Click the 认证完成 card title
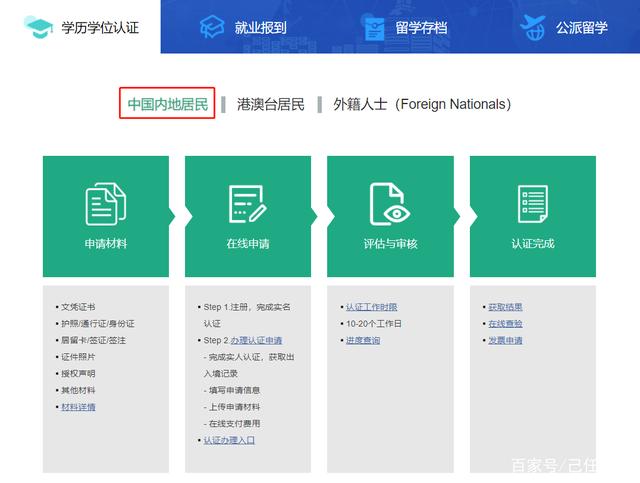The width and height of the screenshot is (640, 483). 533,244
